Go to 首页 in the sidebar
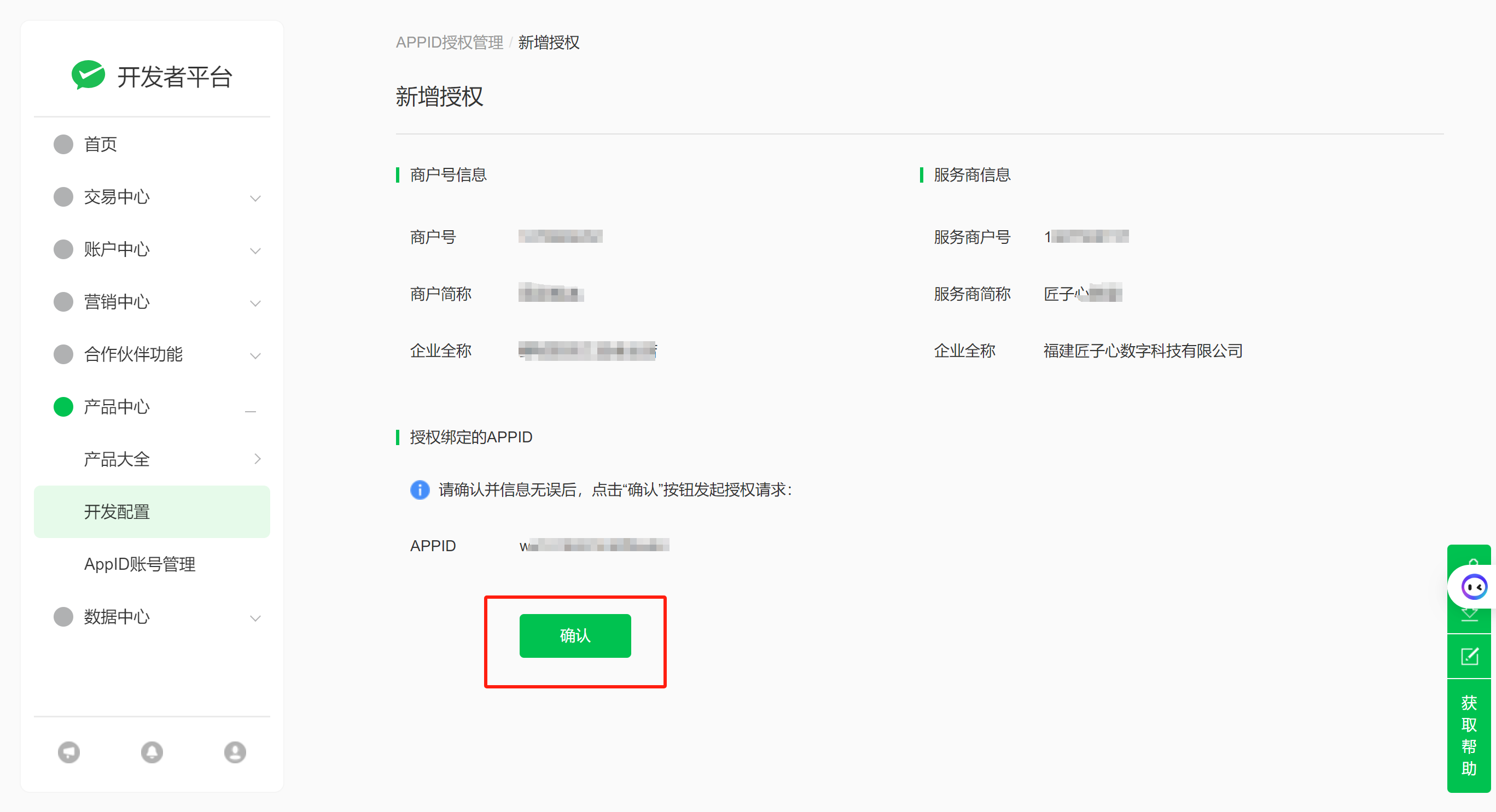 101,144
